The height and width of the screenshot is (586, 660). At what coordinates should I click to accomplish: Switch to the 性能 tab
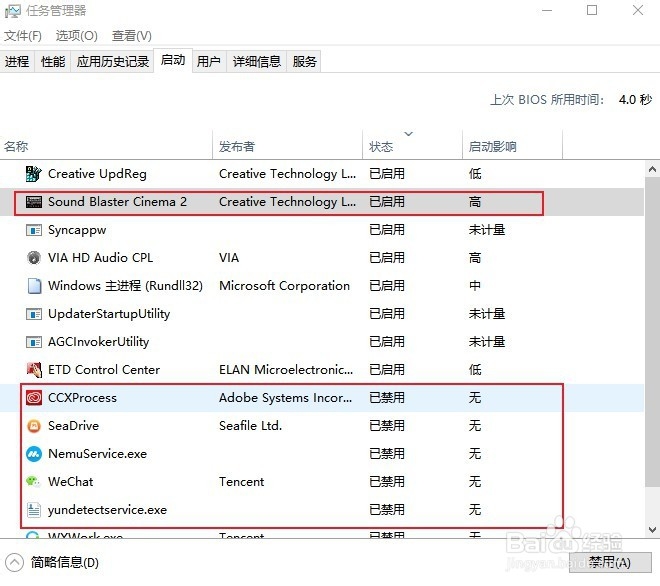[x=53, y=61]
